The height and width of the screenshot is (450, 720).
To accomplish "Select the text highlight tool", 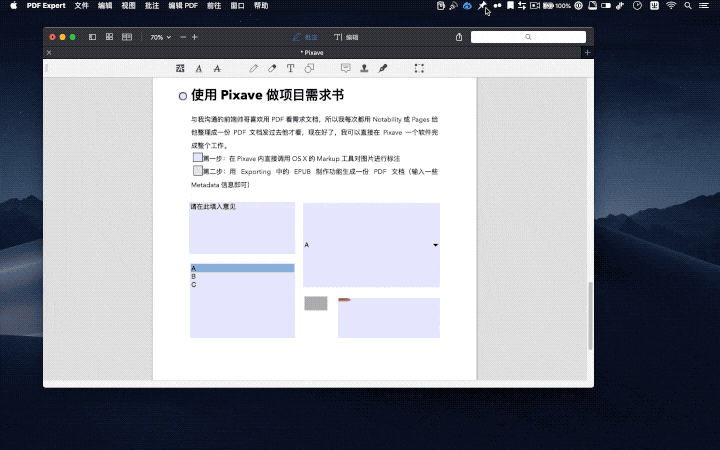I will tap(180, 68).
